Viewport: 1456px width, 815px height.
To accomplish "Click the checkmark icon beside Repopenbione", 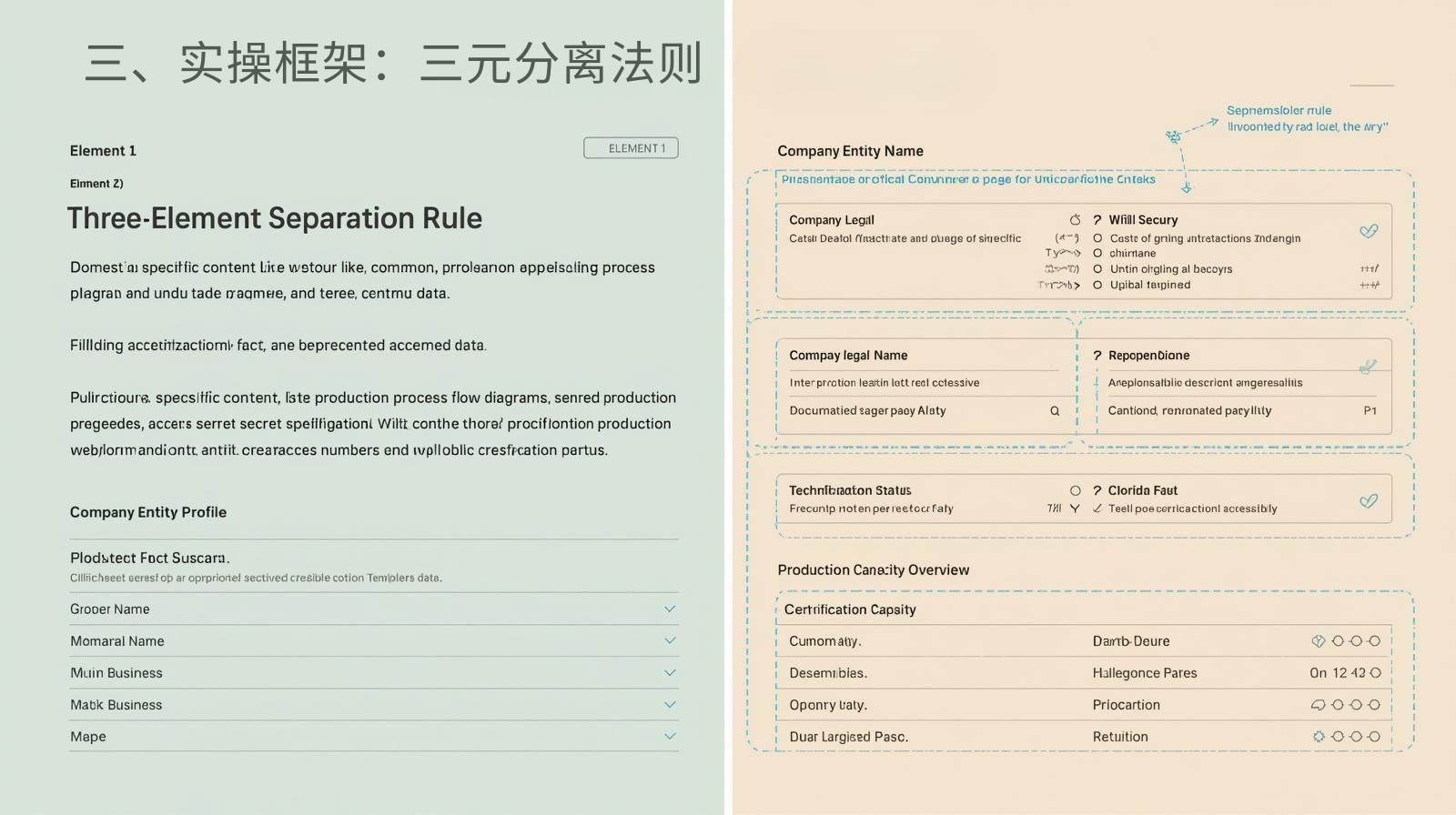I will tap(1367, 367).
